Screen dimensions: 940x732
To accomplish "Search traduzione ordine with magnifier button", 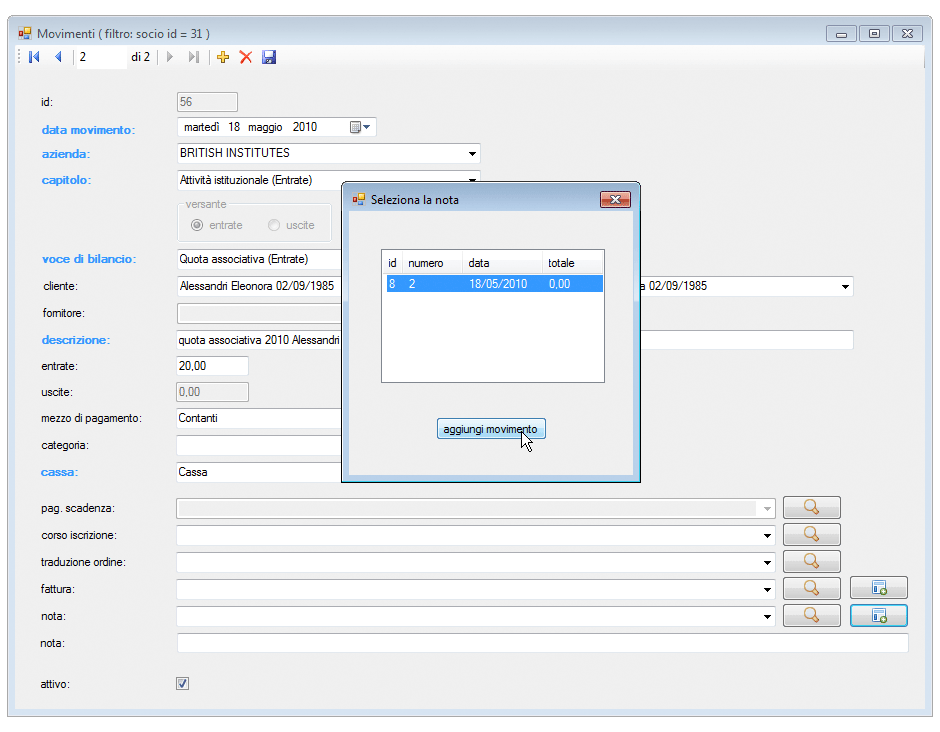I will pos(812,561).
